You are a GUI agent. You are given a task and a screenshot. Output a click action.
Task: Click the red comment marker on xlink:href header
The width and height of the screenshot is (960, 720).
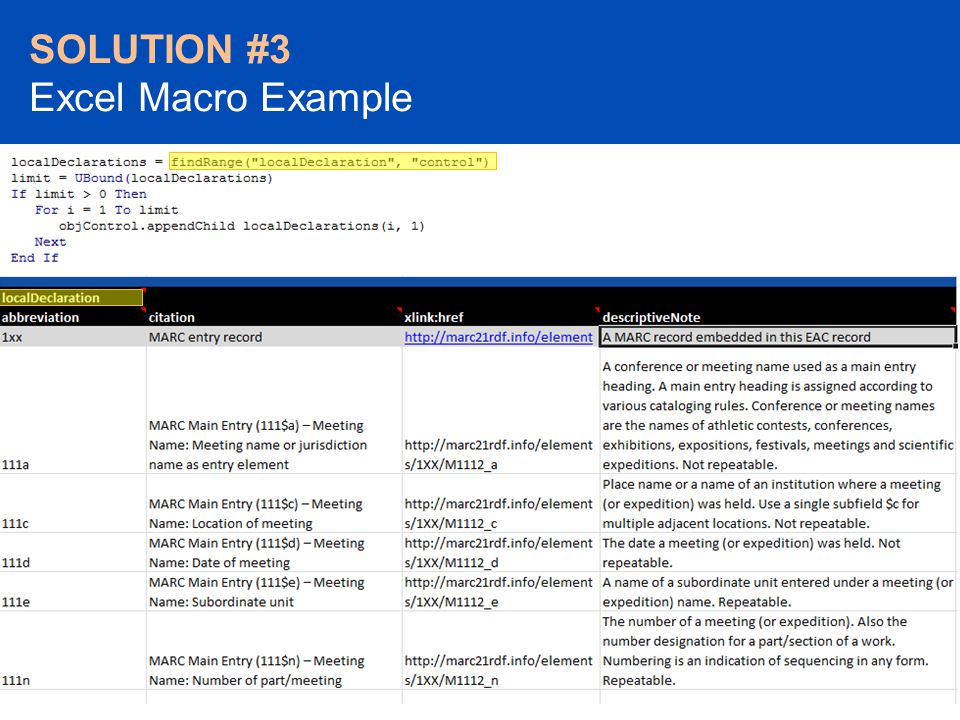click(x=596, y=310)
